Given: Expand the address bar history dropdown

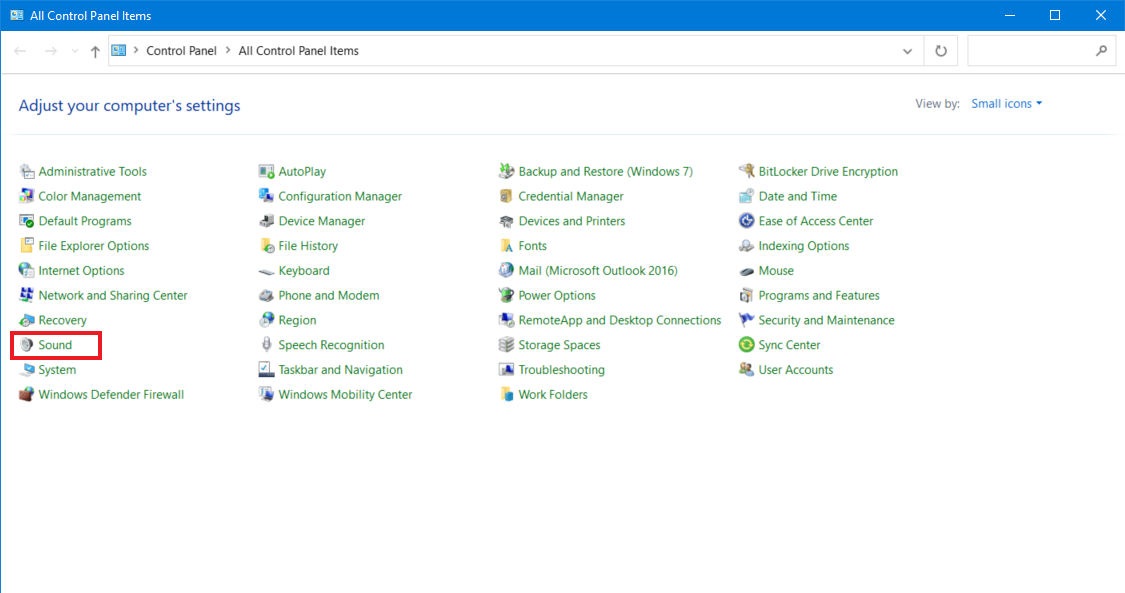Looking at the screenshot, I should tap(908, 51).
